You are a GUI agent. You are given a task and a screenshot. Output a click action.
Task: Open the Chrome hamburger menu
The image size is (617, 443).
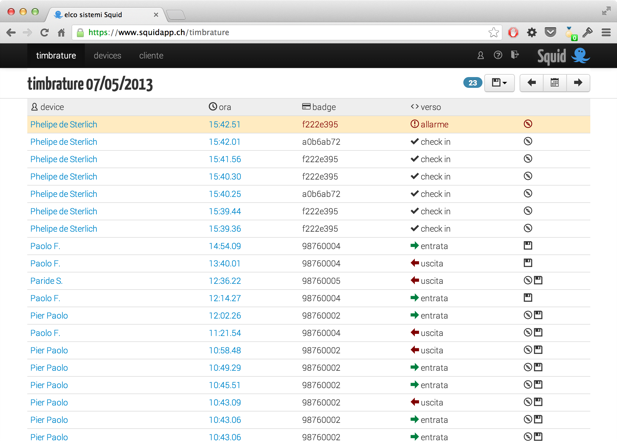coord(606,33)
